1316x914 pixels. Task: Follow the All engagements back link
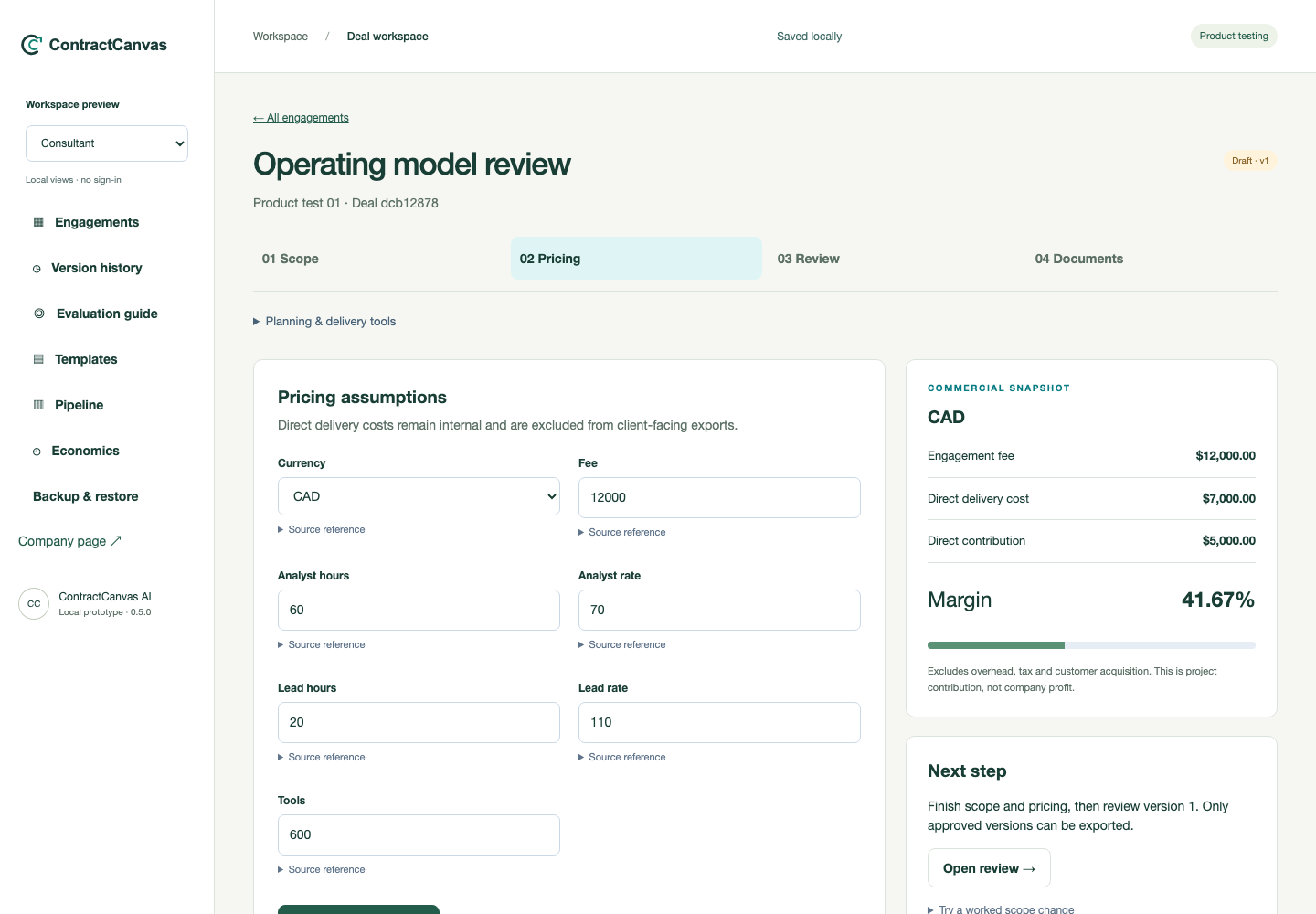[301, 118]
